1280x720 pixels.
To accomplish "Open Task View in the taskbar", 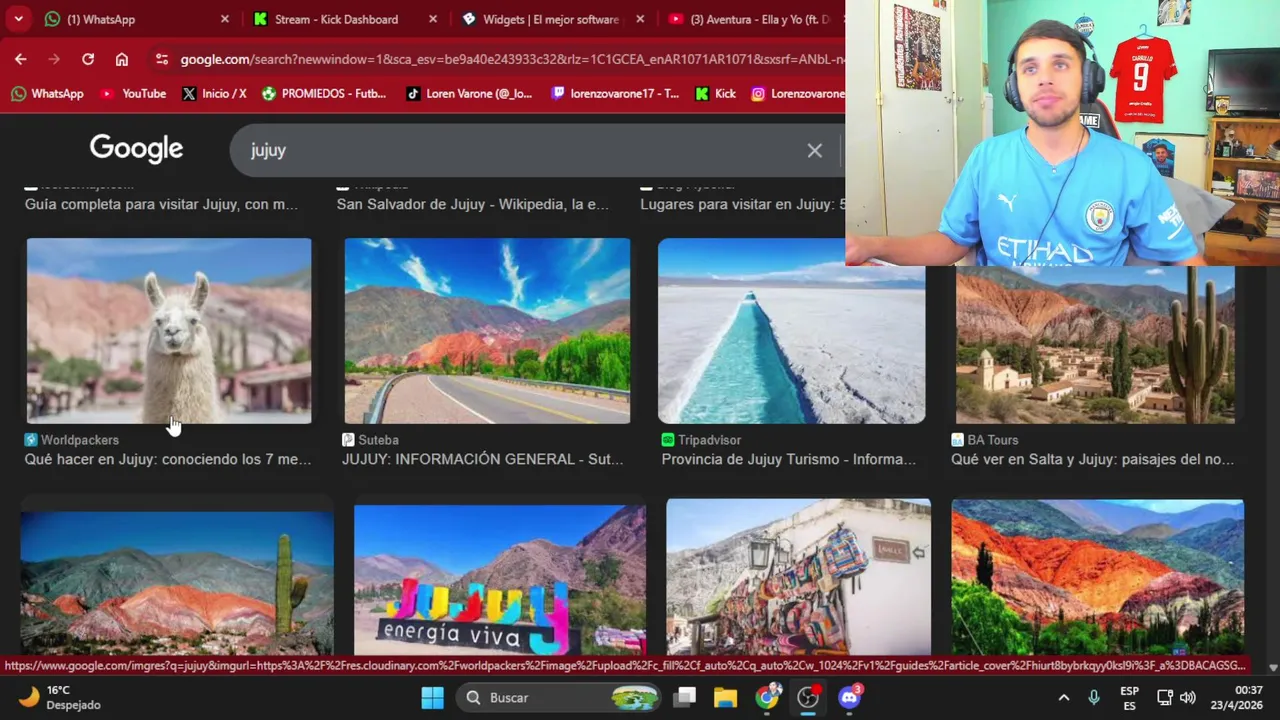I will click(685, 697).
